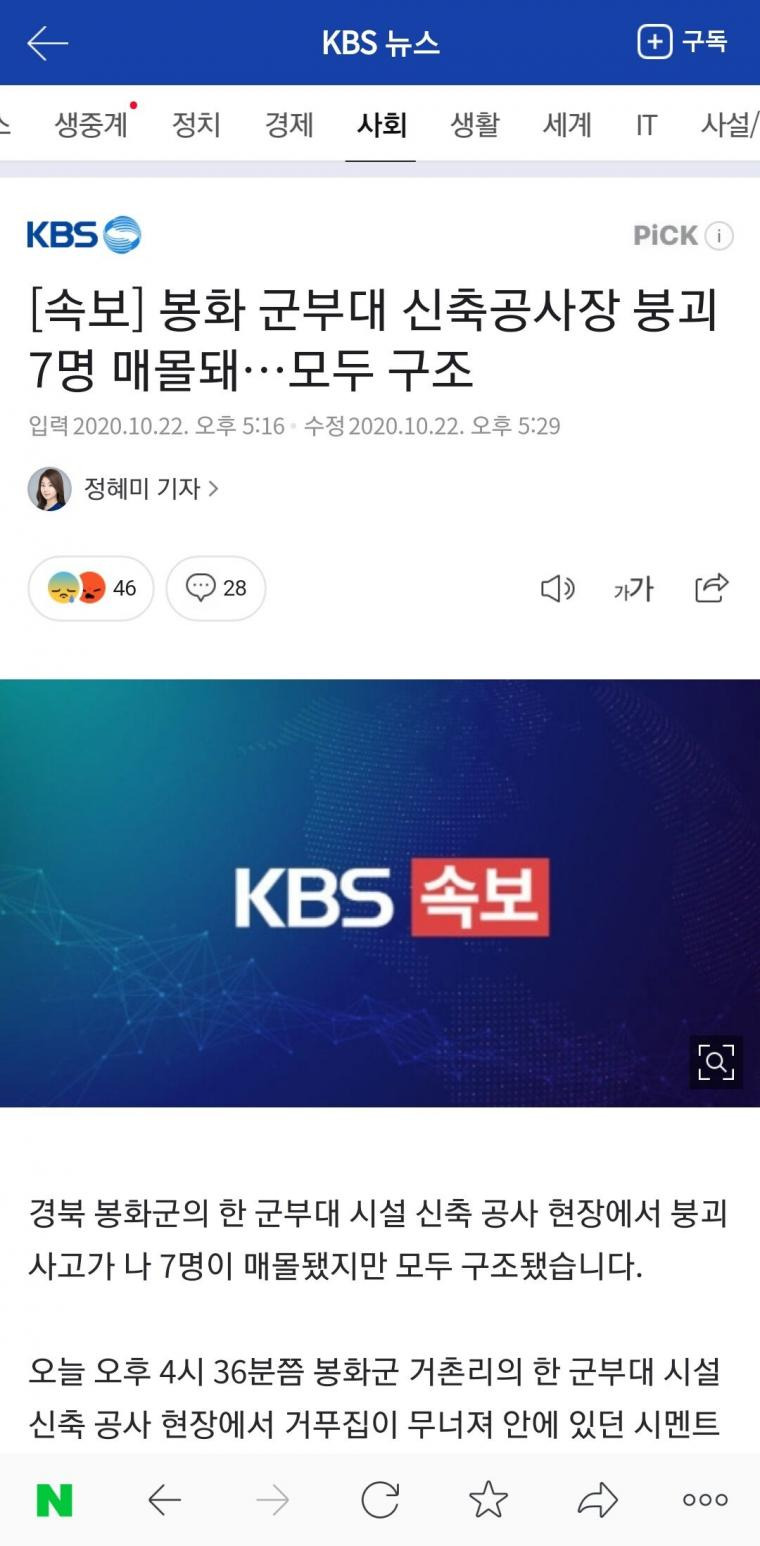The height and width of the screenshot is (1546, 760).
Task: Reload the page with refresh icon
Action: coord(380,1500)
